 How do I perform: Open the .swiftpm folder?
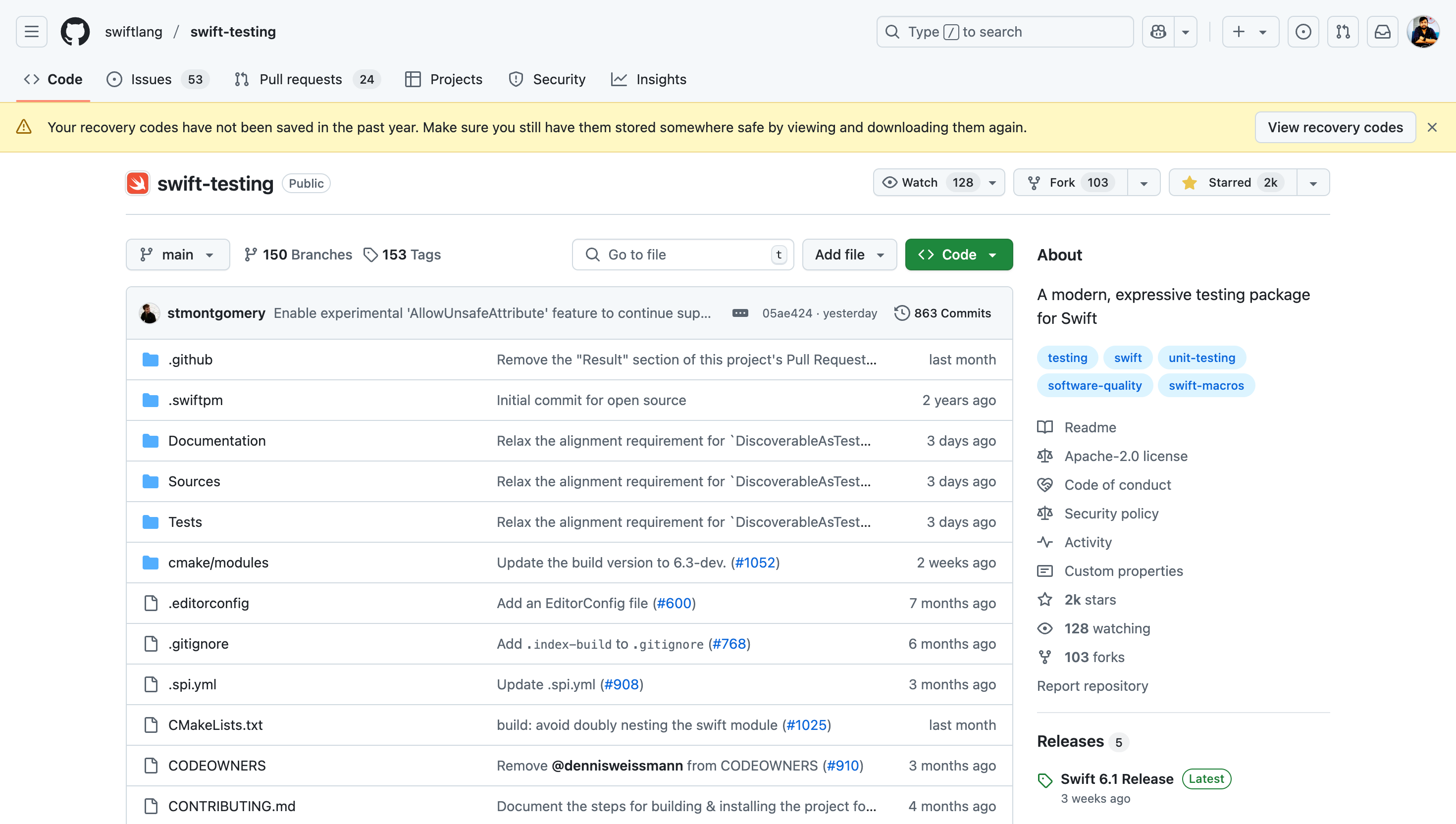(195, 400)
